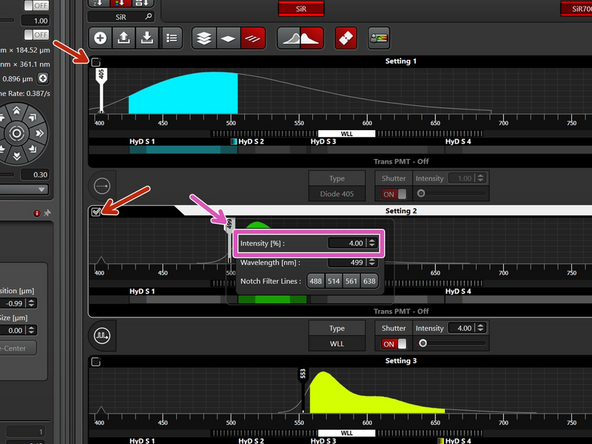Click the HyD S 4 yellow swatch in Setting 3

[441, 441]
